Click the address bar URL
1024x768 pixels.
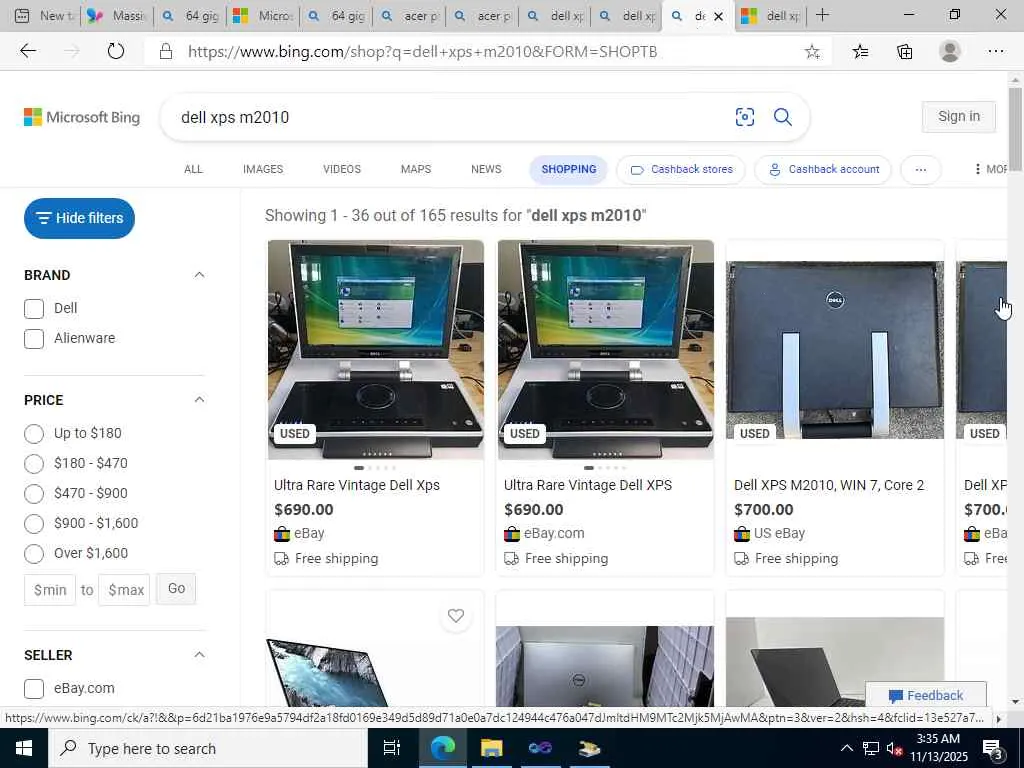[423, 52]
